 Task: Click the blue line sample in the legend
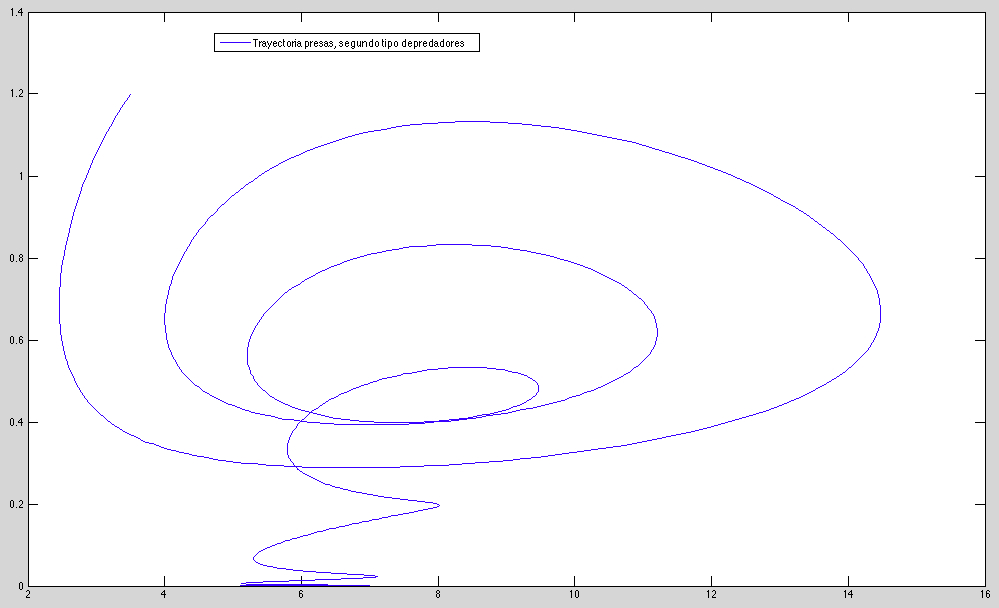point(234,44)
